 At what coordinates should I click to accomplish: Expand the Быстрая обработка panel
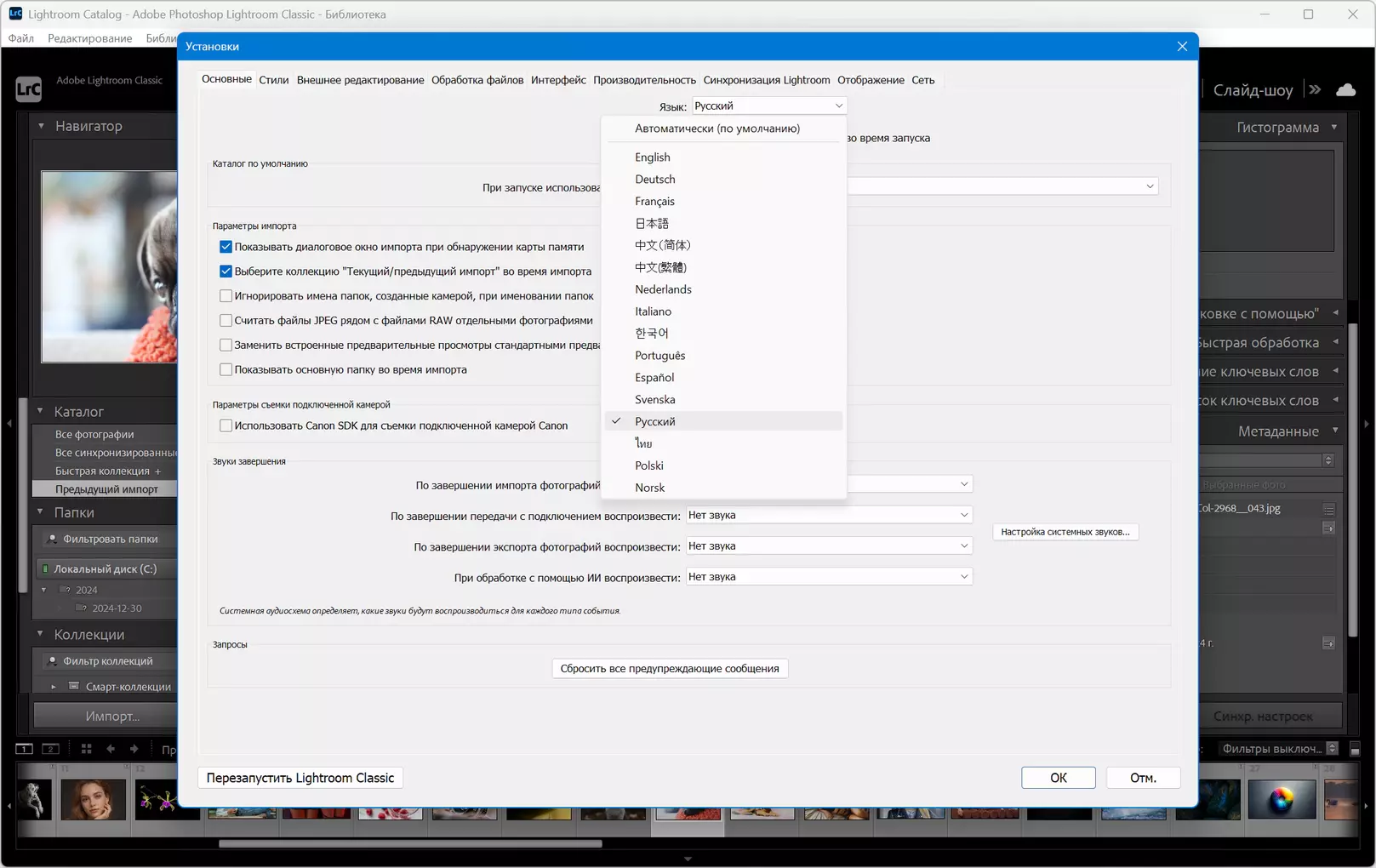(x=1335, y=342)
